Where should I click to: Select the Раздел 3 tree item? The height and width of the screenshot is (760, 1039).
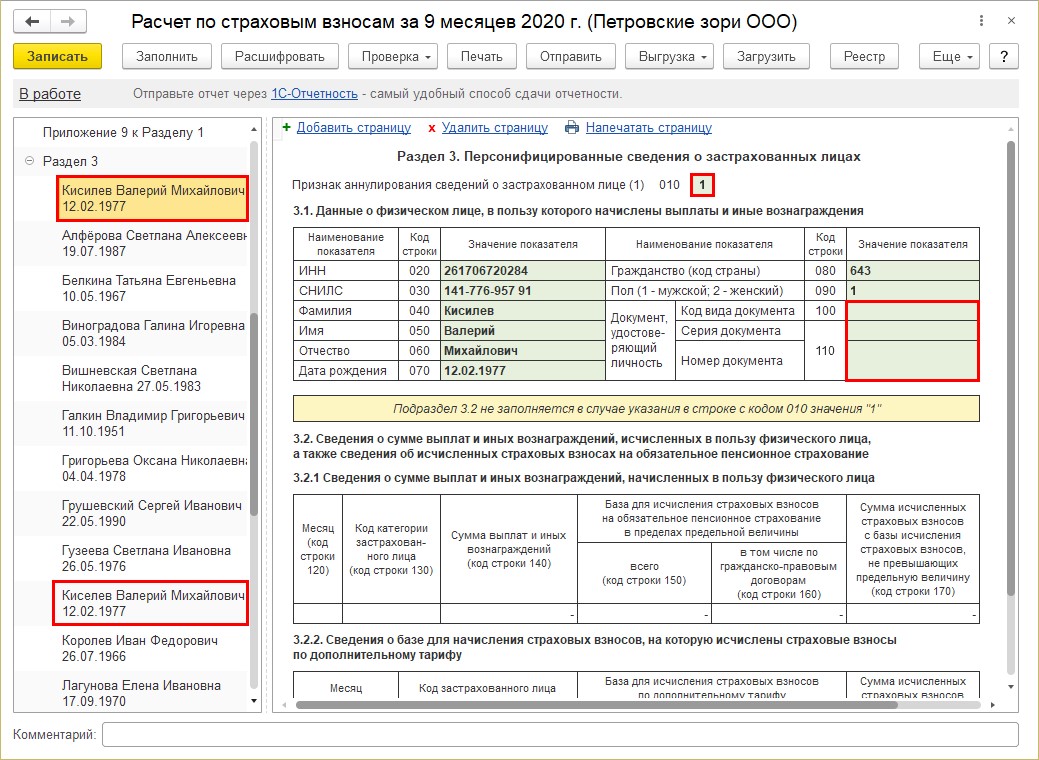click(70, 161)
